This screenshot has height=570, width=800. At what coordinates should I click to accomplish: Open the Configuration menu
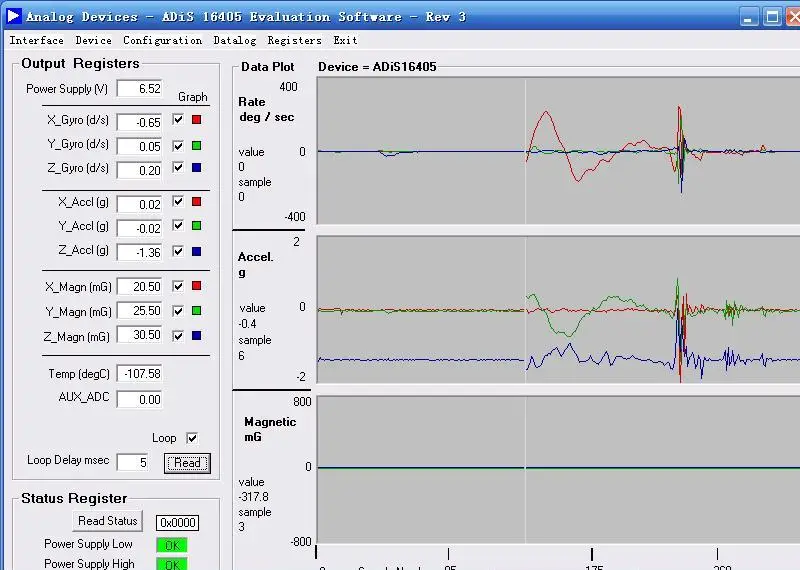[x=162, y=41]
